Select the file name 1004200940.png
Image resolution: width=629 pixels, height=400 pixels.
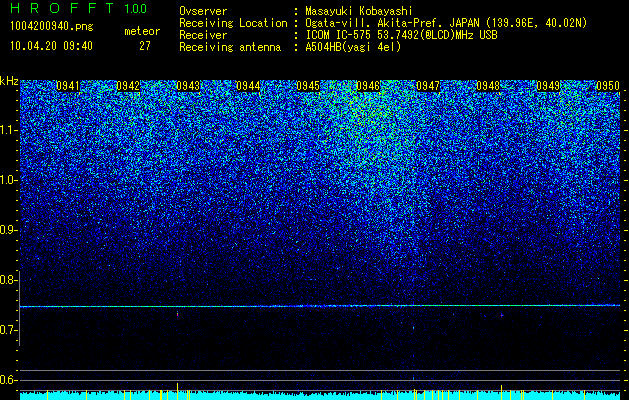pyautogui.click(x=52, y=26)
